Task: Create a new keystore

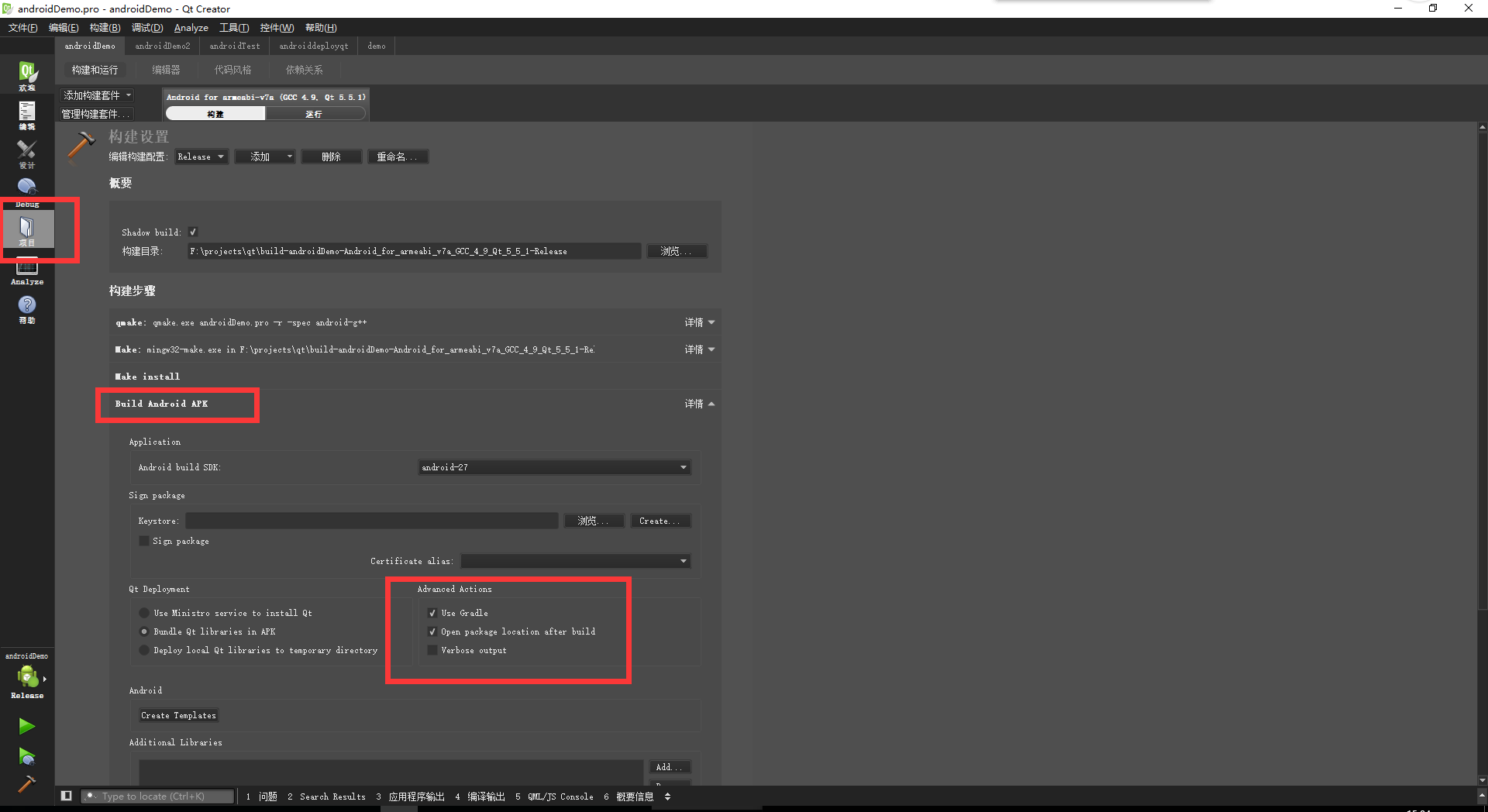Action: tap(660, 521)
